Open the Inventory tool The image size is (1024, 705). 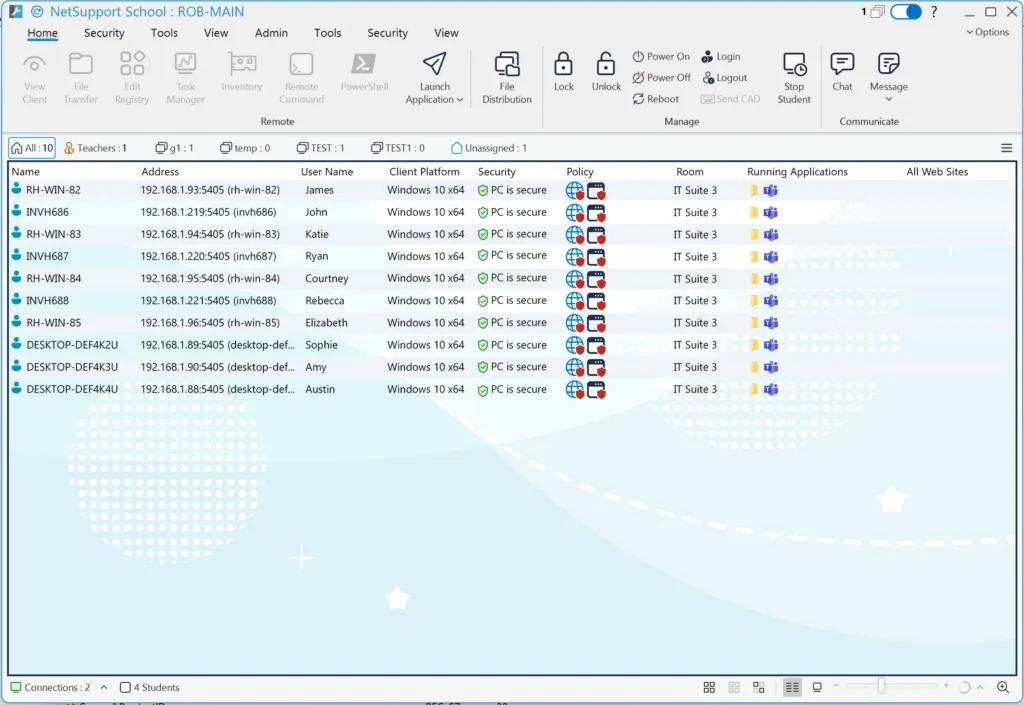242,72
